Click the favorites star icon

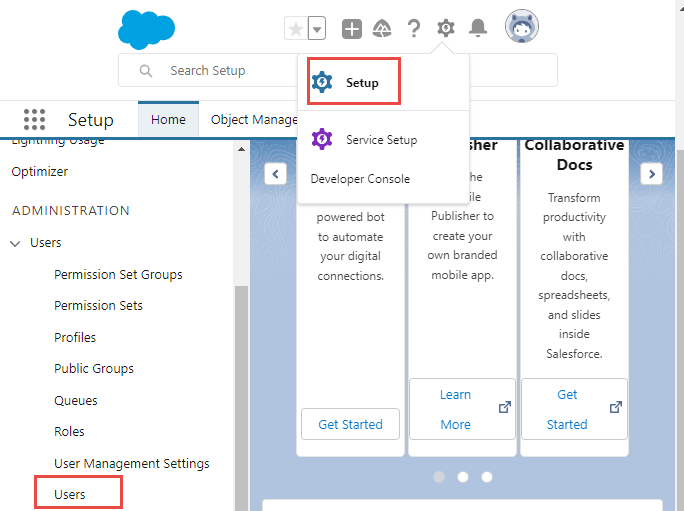click(296, 29)
